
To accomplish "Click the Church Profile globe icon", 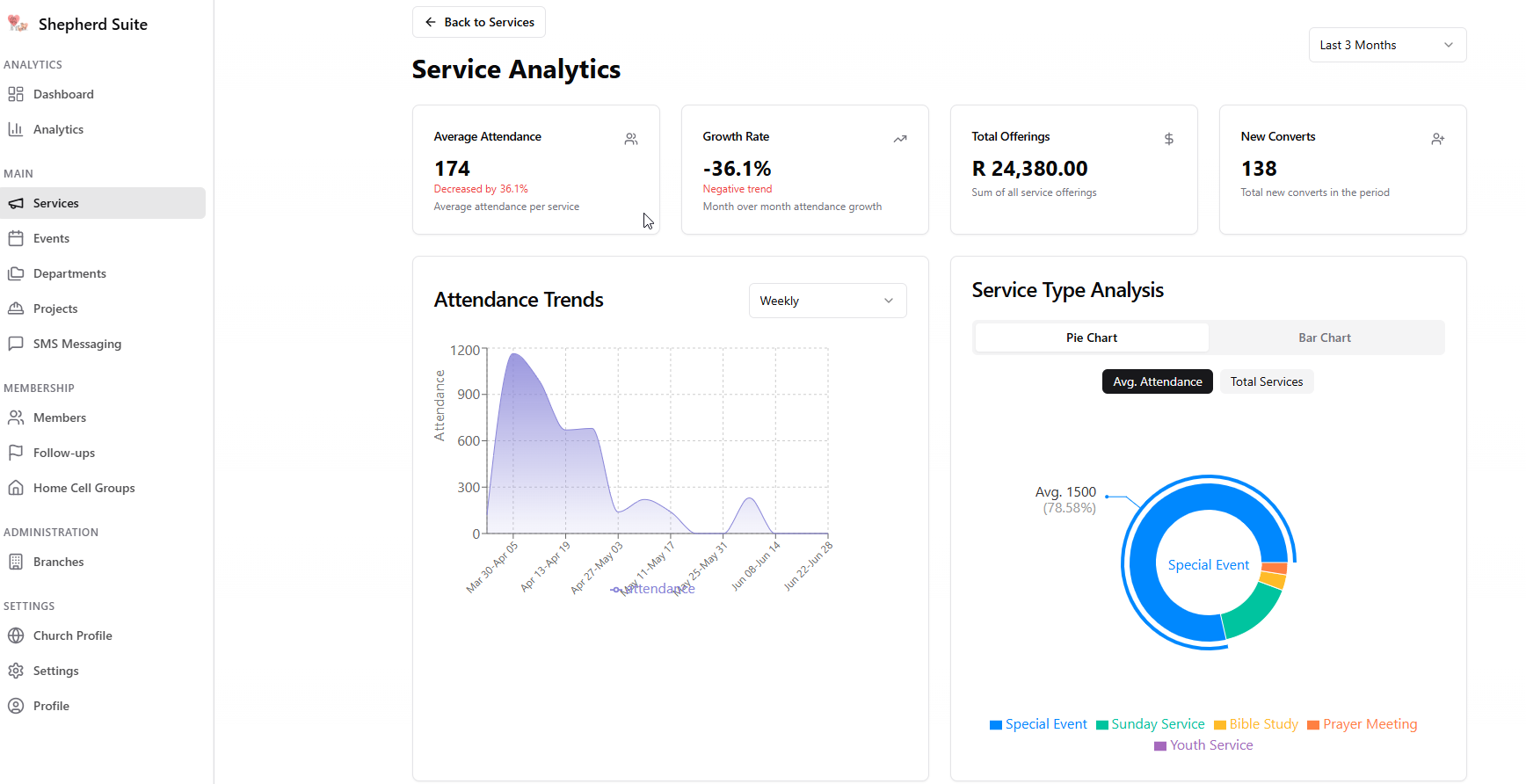I will [x=16, y=635].
